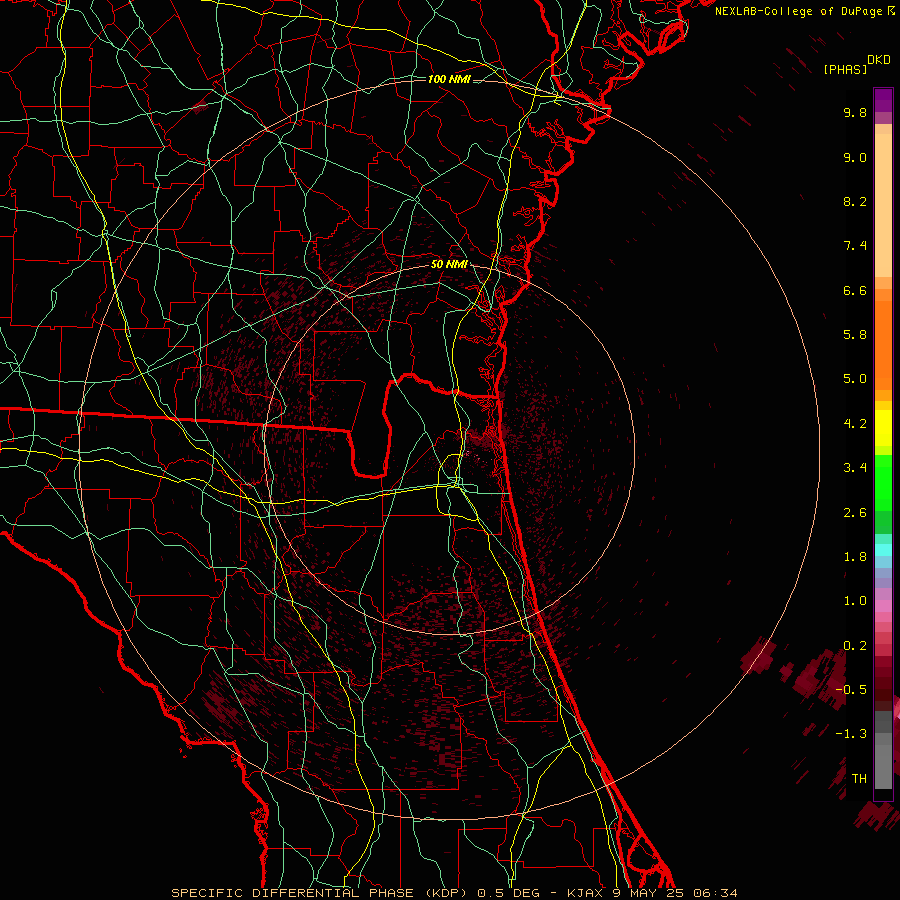The image size is (900, 900).
Task: Click the 2.6 scale value
Action: point(855,513)
